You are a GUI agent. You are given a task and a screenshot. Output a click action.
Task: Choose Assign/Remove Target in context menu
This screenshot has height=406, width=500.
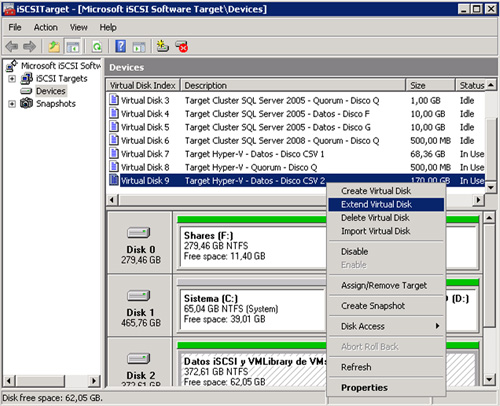[386, 285]
